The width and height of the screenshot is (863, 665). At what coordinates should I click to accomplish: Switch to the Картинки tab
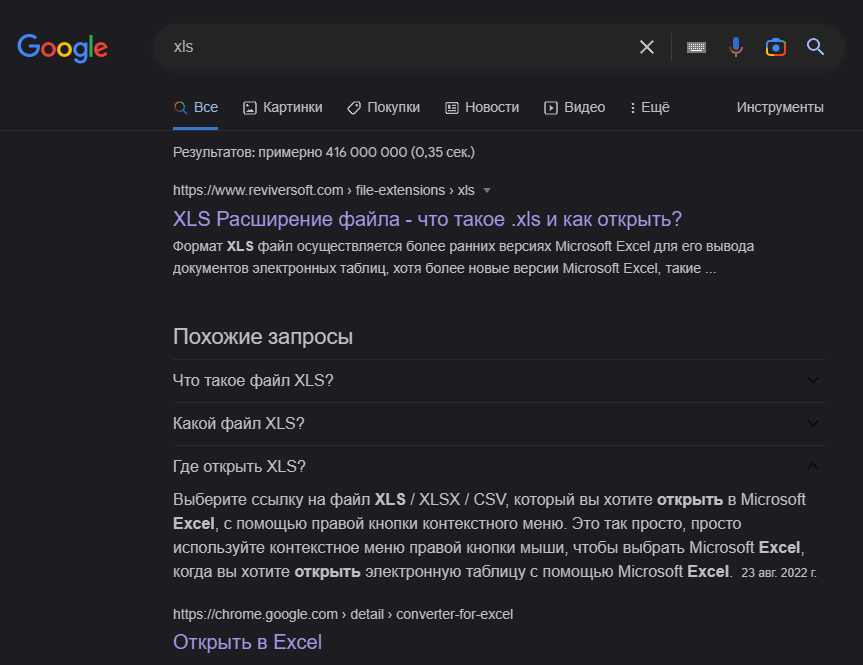click(x=283, y=107)
